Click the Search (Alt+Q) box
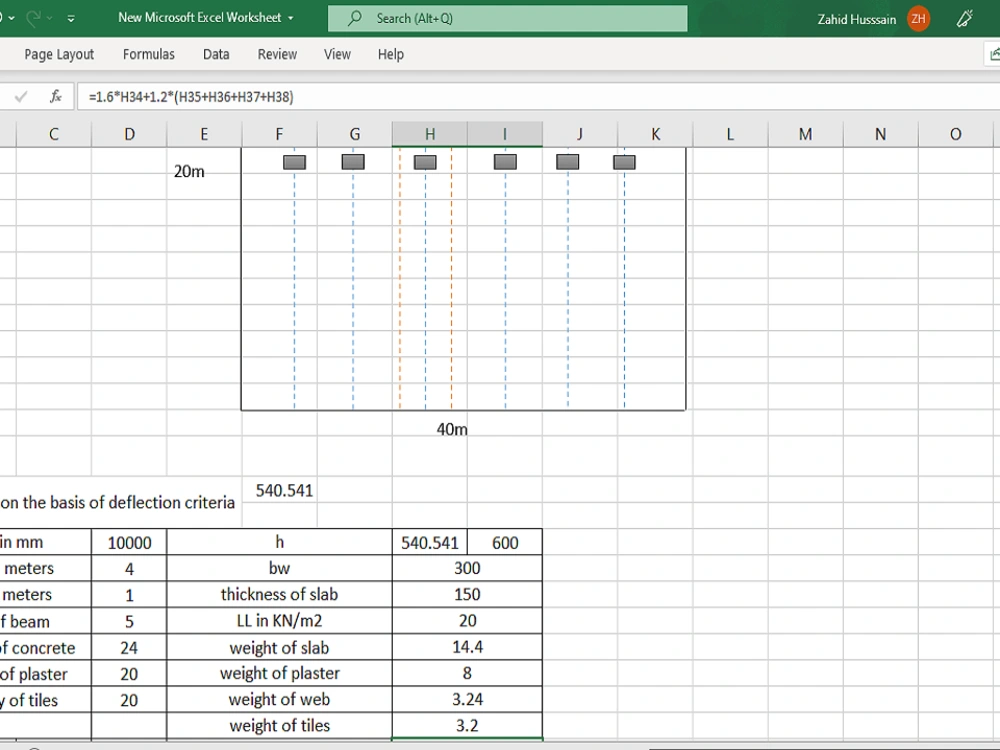 508,18
